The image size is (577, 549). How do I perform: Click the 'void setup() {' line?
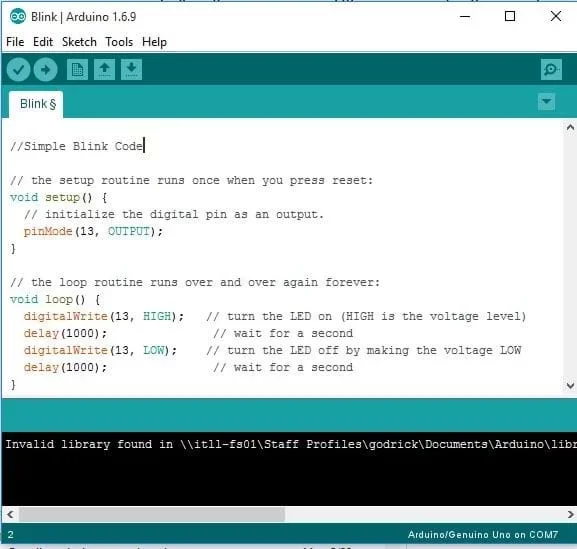[x=59, y=198]
